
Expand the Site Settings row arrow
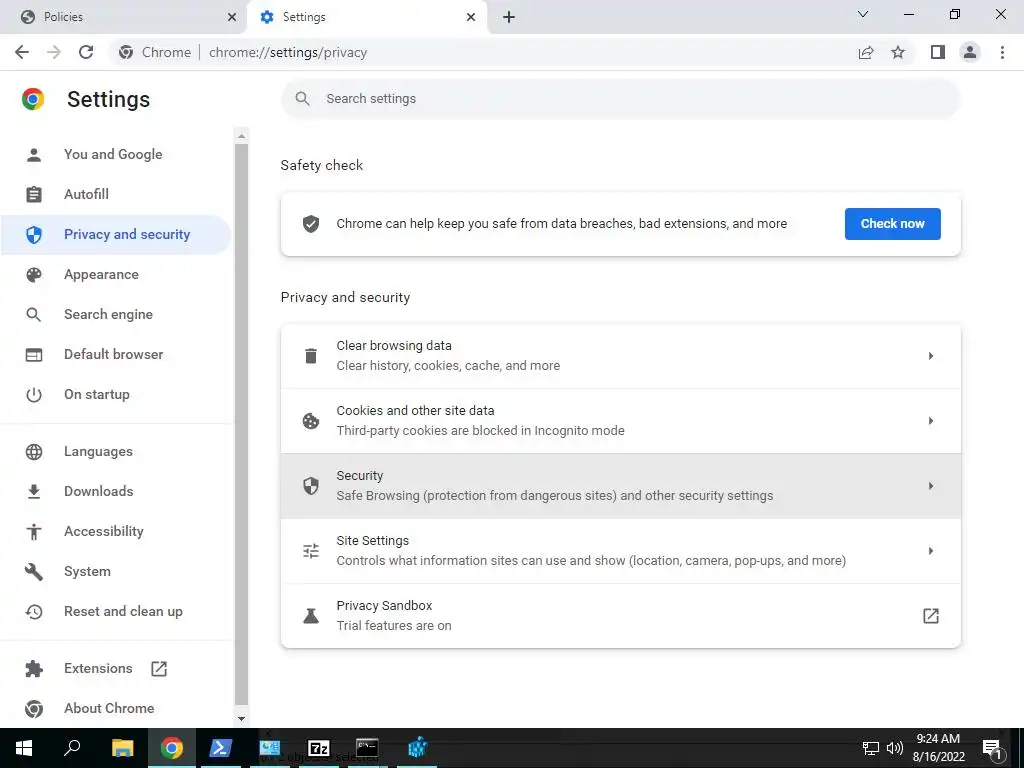[x=931, y=551]
